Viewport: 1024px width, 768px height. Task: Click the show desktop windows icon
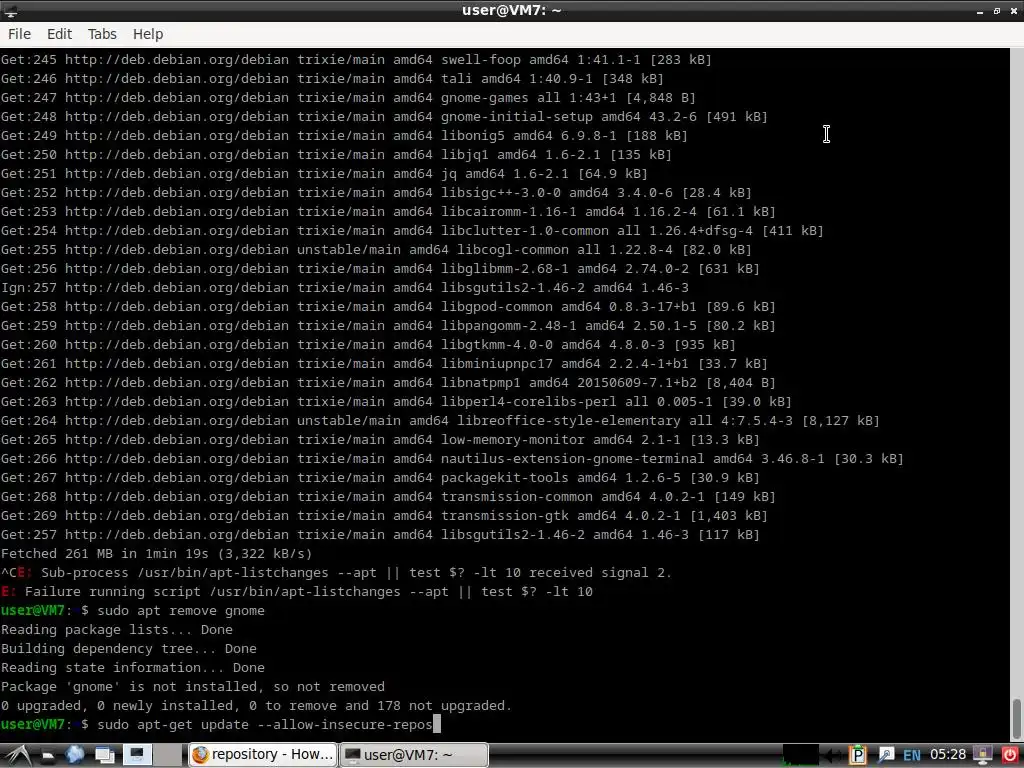click(x=104, y=755)
